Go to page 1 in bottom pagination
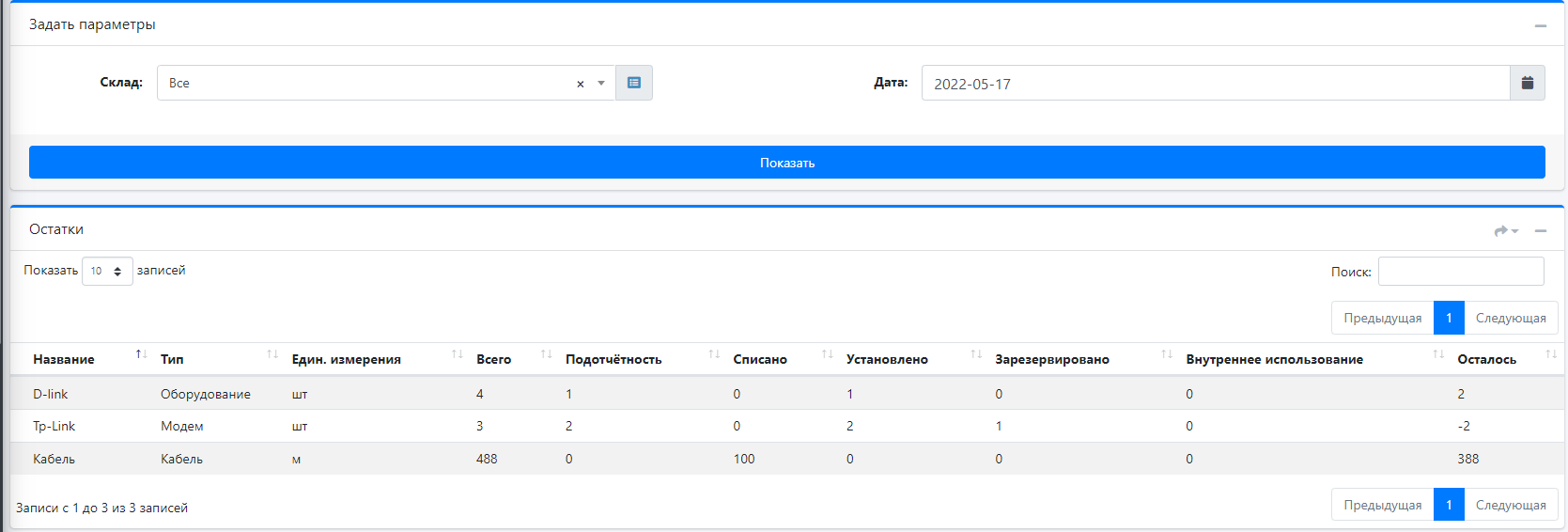The width and height of the screenshot is (1568, 532). coord(1448,505)
